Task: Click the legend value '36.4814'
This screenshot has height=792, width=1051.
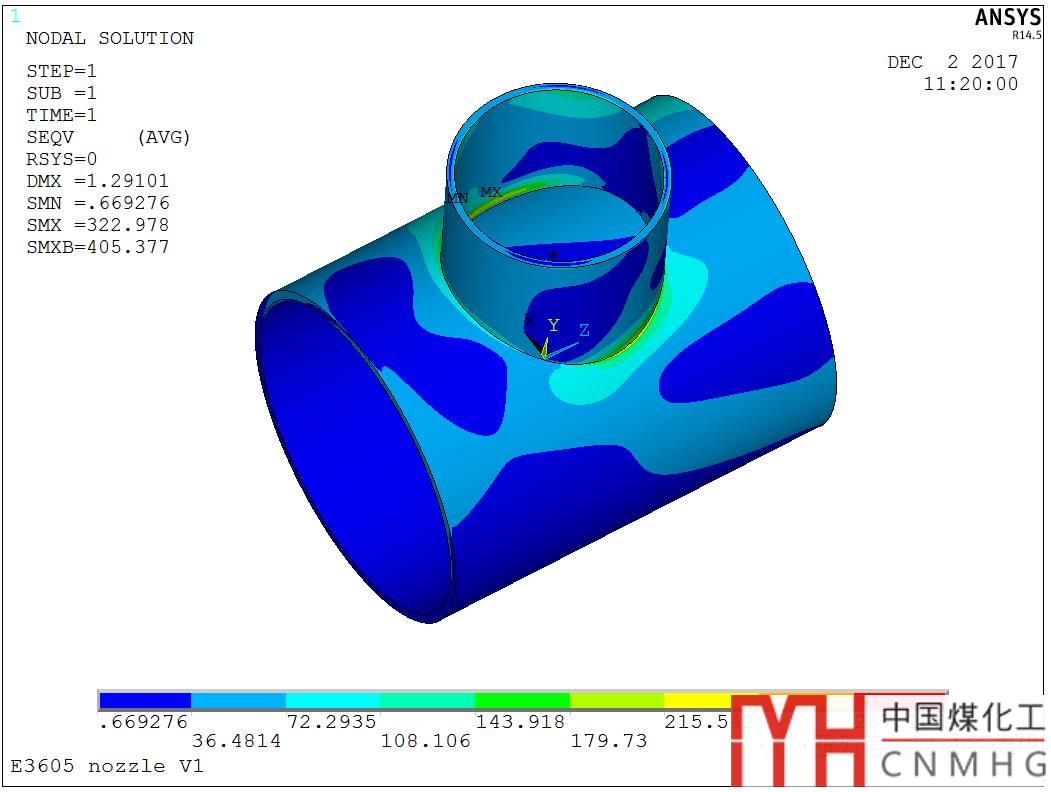Action: tap(237, 741)
